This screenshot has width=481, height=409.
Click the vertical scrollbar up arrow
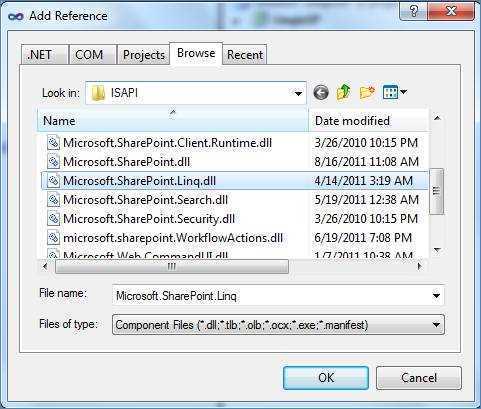pos(437,118)
